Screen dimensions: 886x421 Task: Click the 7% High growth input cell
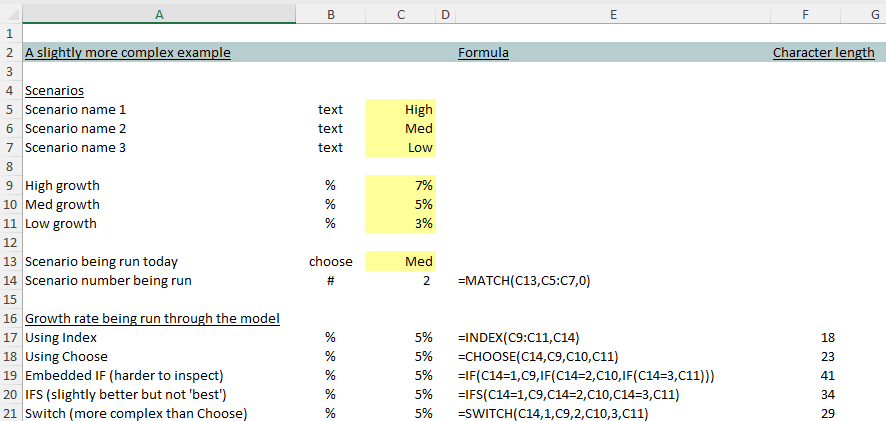[400, 186]
